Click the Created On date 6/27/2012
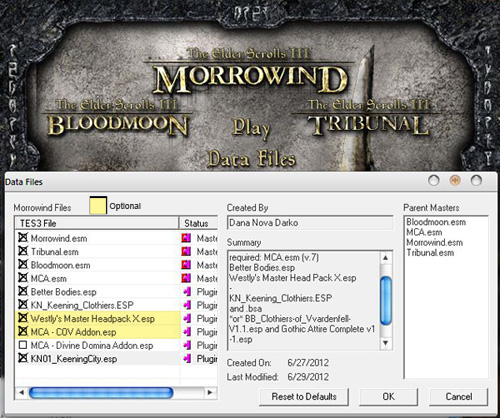The height and width of the screenshot is (418, 500). coord(308,363)
